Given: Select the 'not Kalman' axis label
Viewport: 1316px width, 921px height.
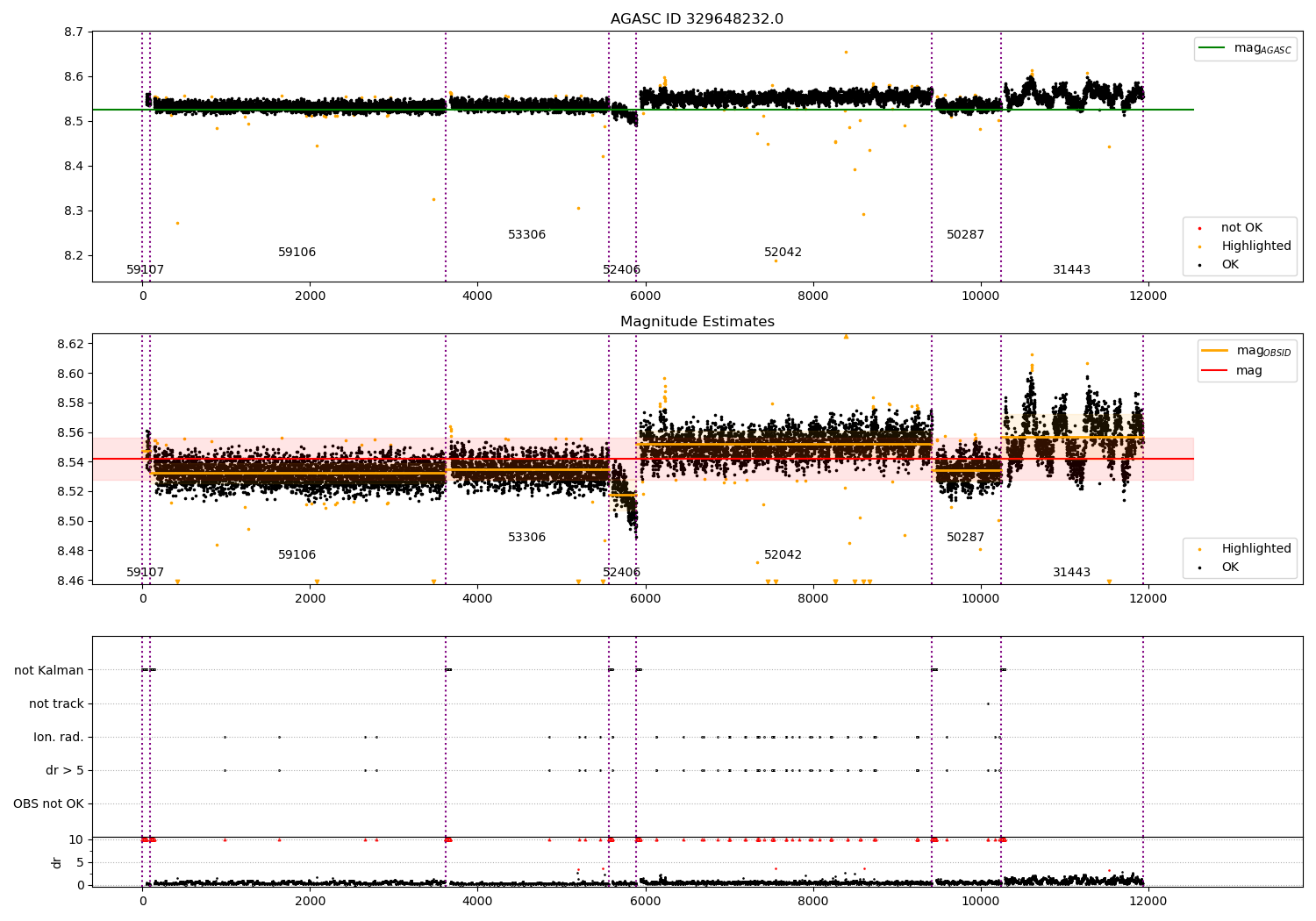Looking at the screenshot, I should 49,671.
